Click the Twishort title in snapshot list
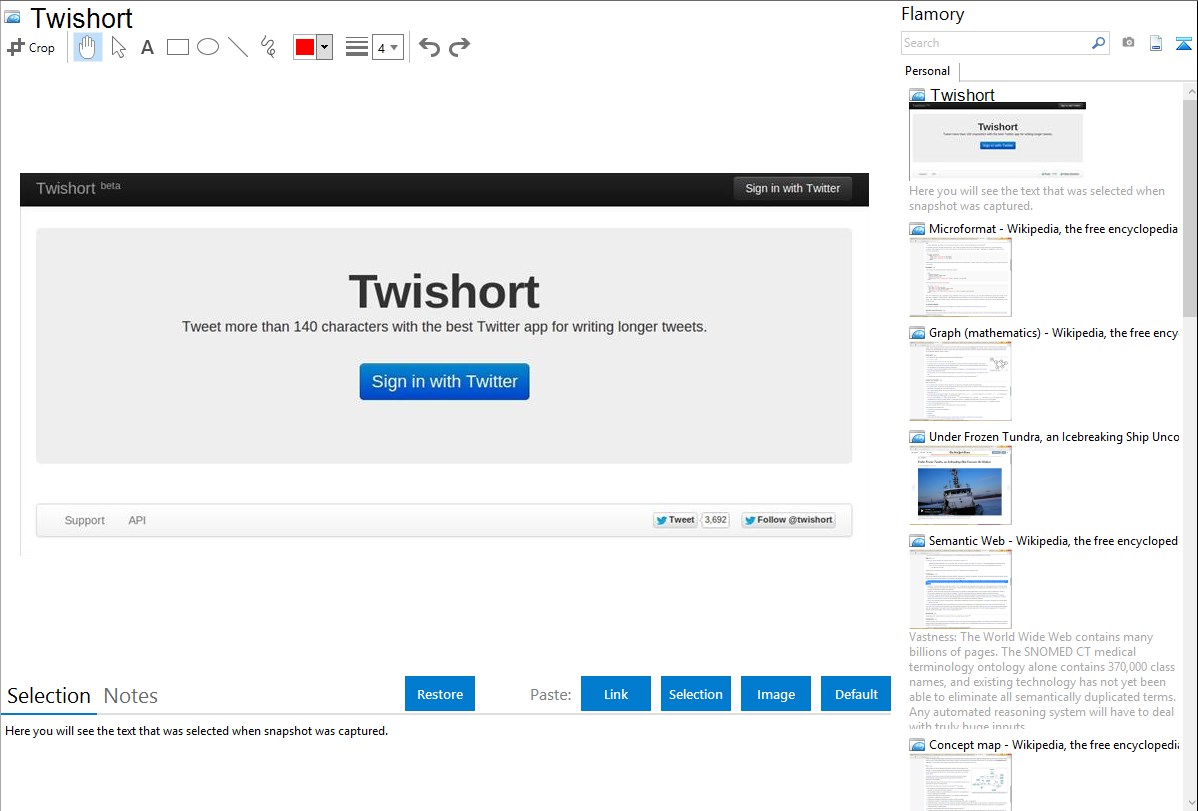Image resolution: width=1198 pixels, height=811 pixels. click(x=962, y=95)
